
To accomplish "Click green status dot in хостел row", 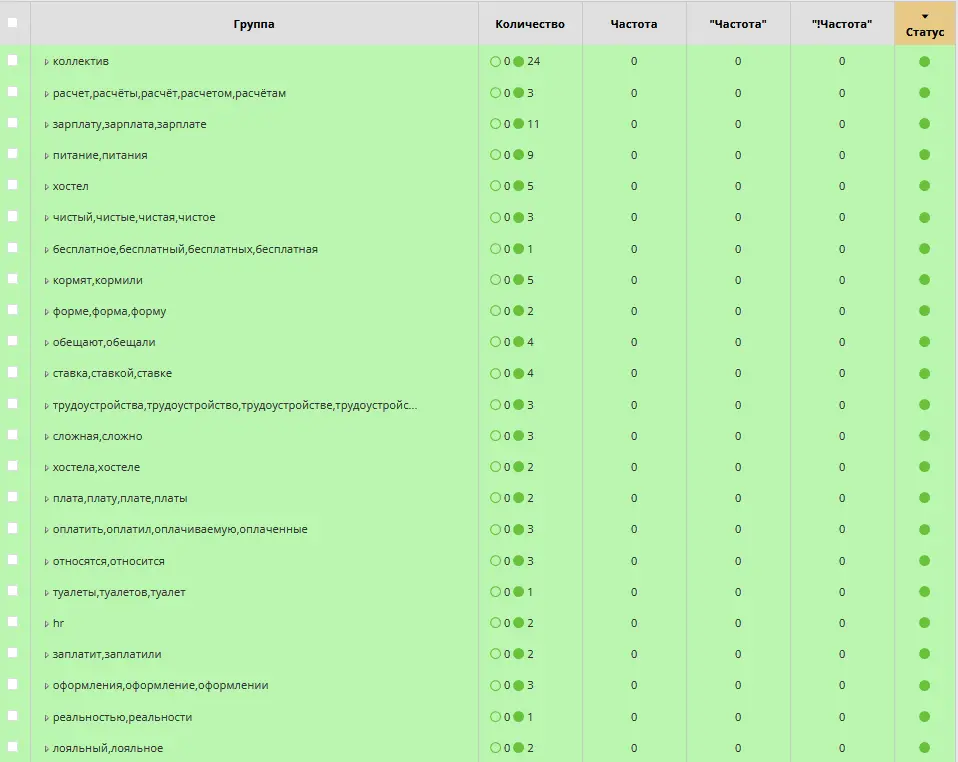I will [924, 186].
